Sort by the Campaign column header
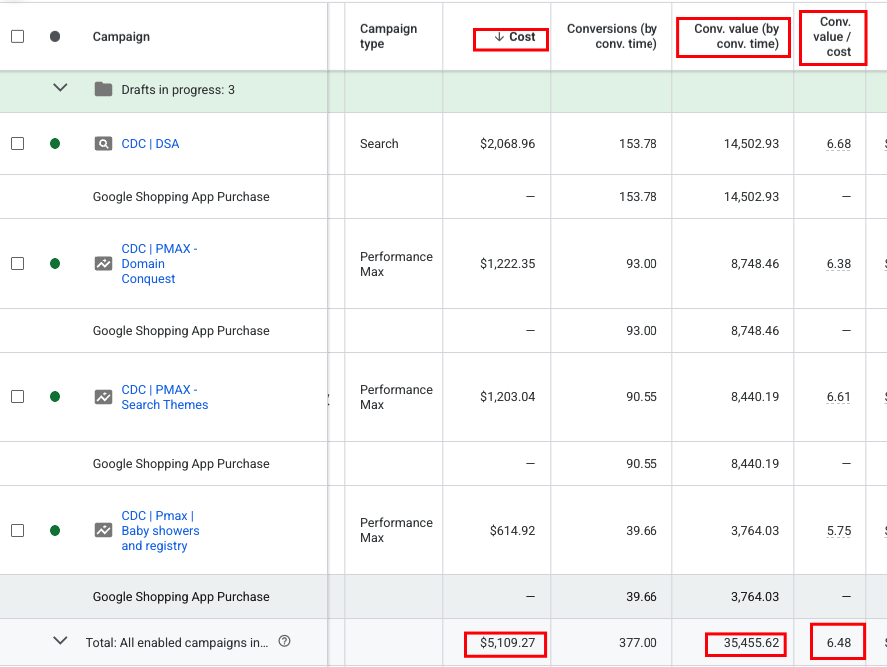 (x=121, y=37)
